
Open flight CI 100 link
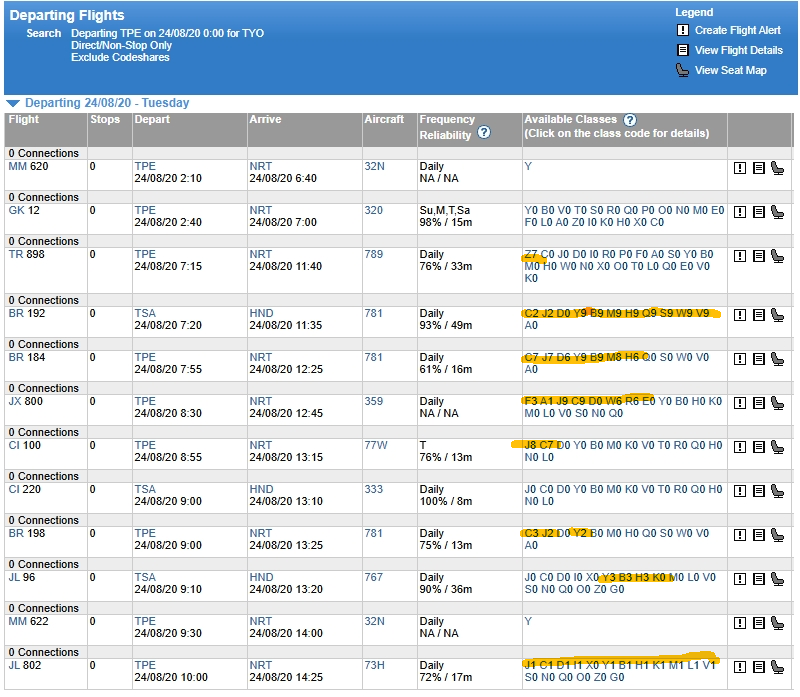pyautogui.click(x=24, y=445)
